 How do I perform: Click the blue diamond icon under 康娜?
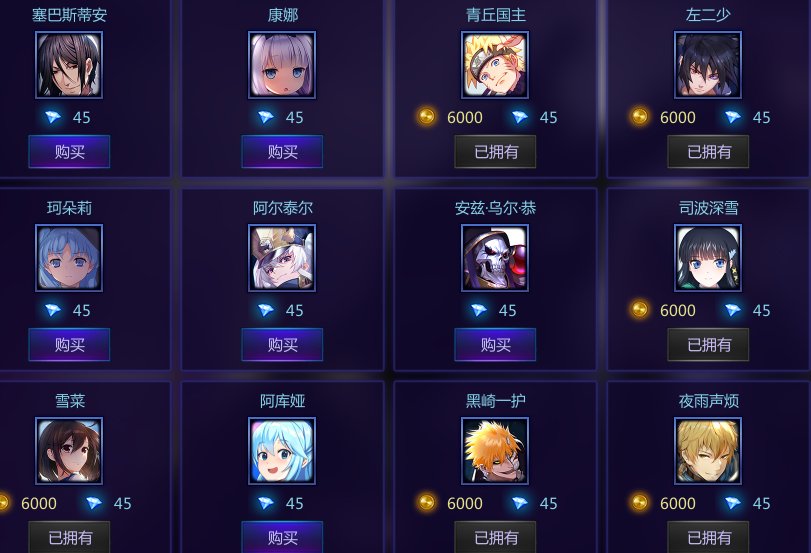click(266, 117)
